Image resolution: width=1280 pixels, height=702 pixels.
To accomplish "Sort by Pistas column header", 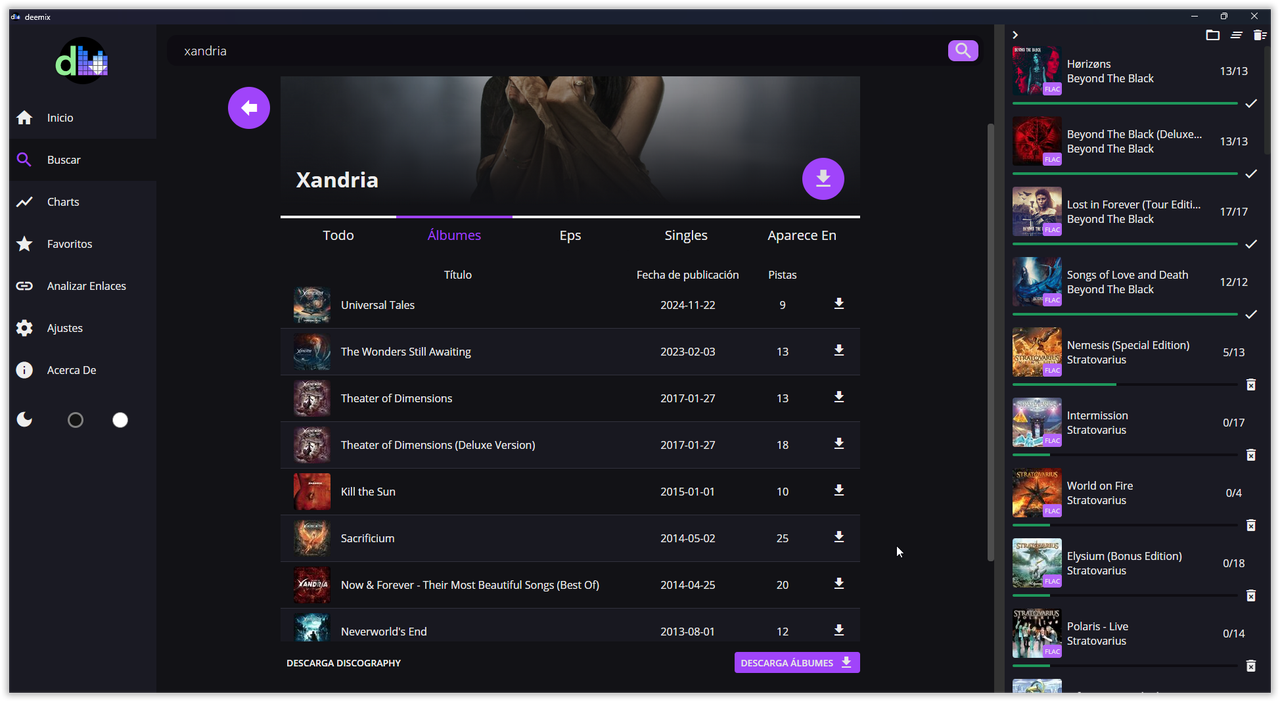I will pos(782,275).
